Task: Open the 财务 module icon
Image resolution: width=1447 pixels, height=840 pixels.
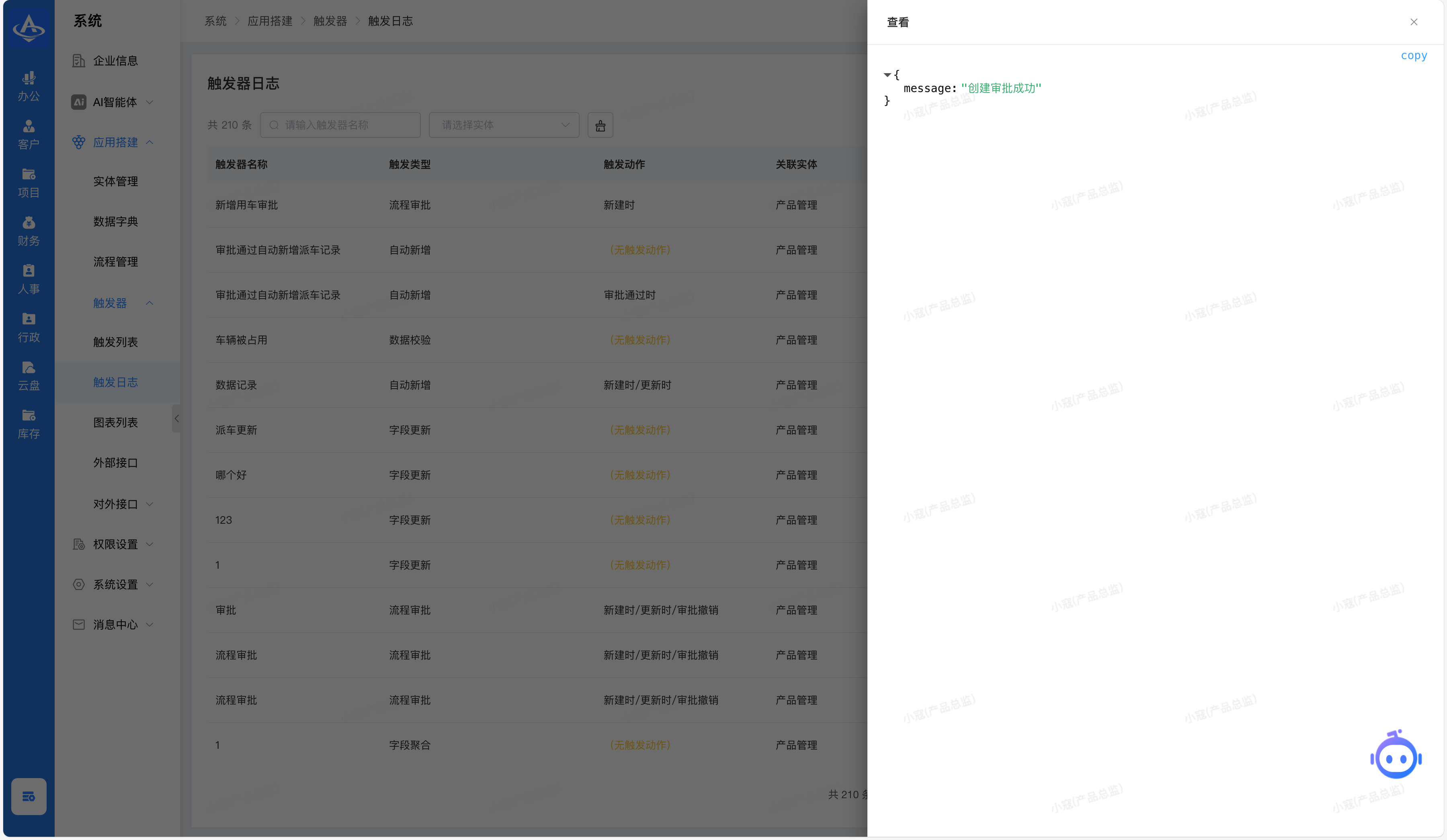Action: pos(29,230)
